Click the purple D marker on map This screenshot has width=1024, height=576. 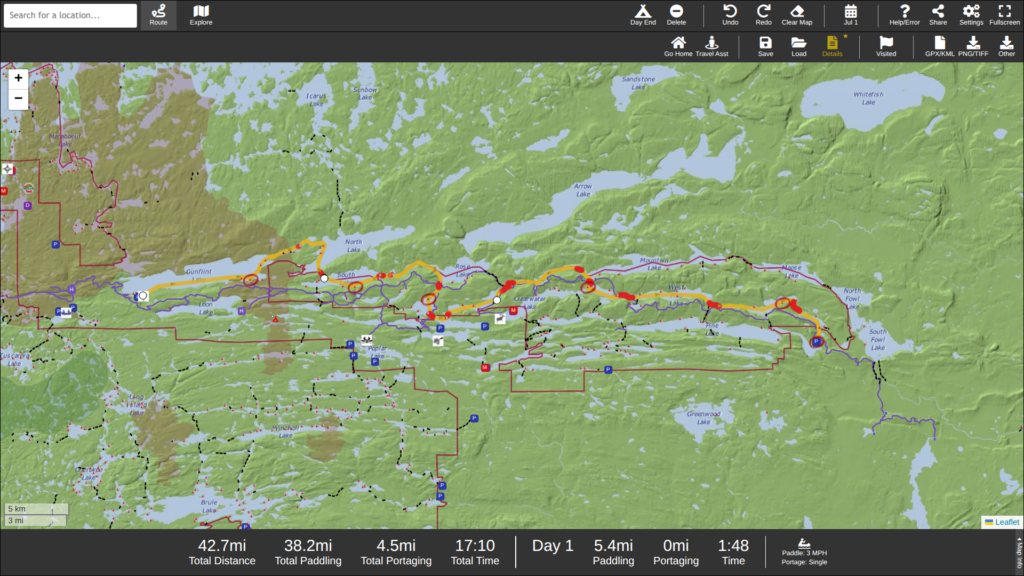[27, 206]
